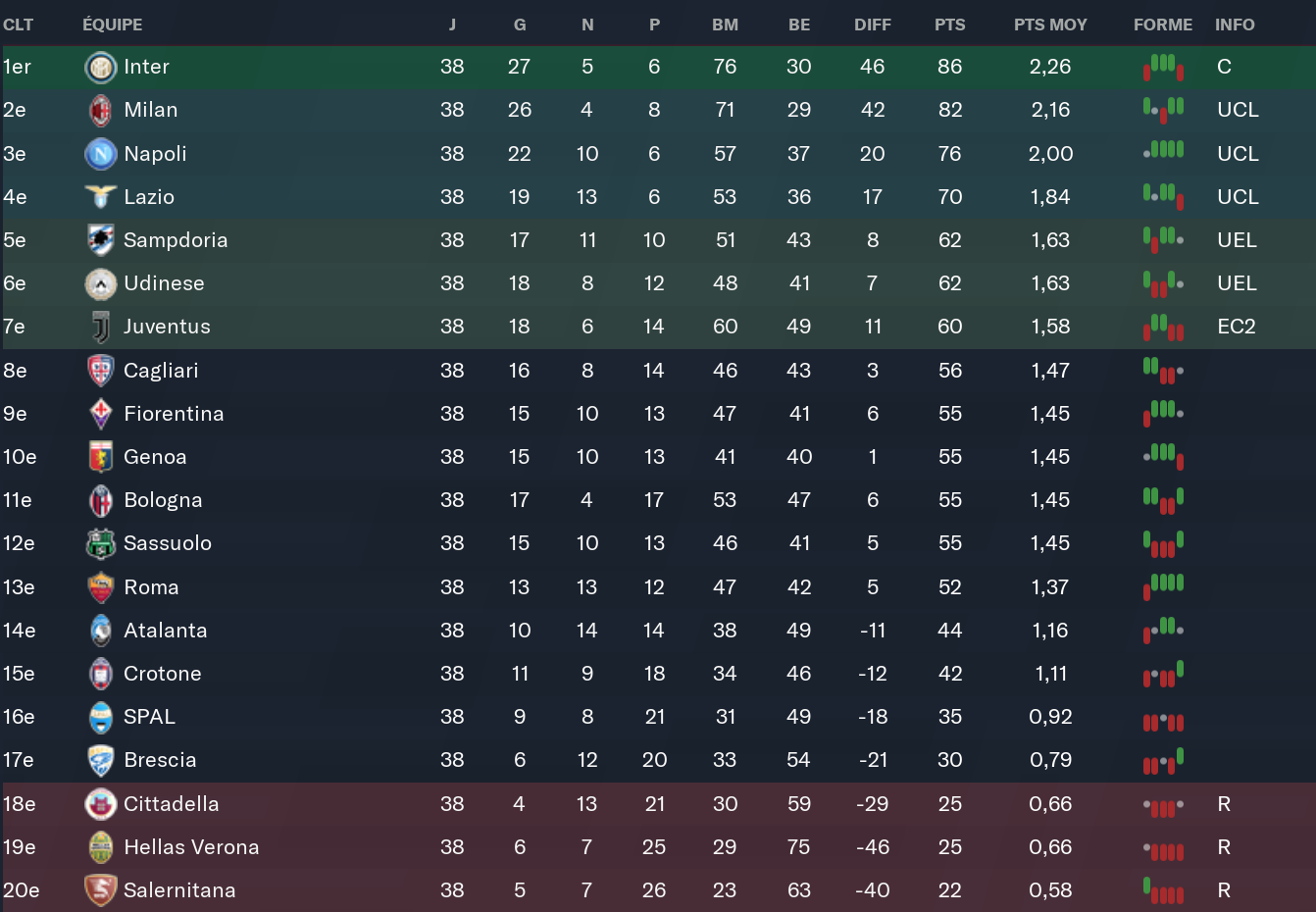1316x912 pixels.
Task: Click Inter's form indicator bars
Action: 1163,67
